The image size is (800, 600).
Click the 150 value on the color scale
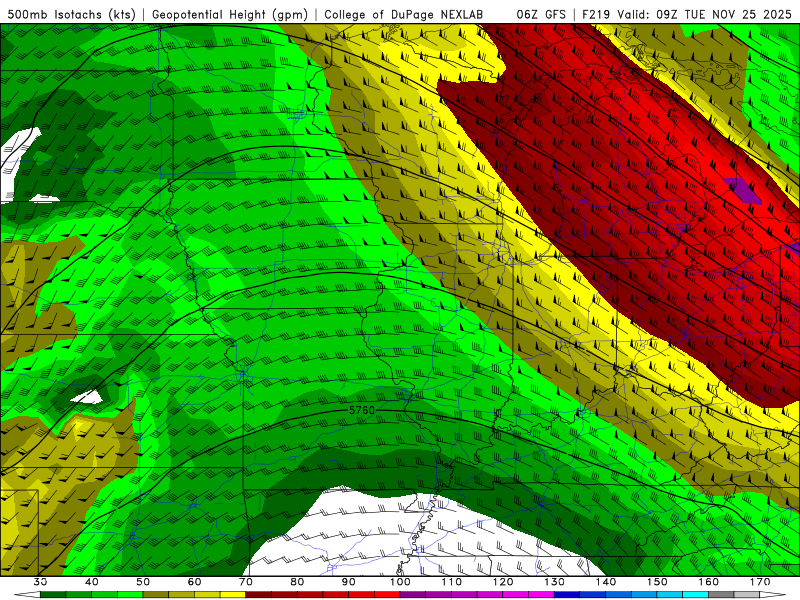pos(658,582)
